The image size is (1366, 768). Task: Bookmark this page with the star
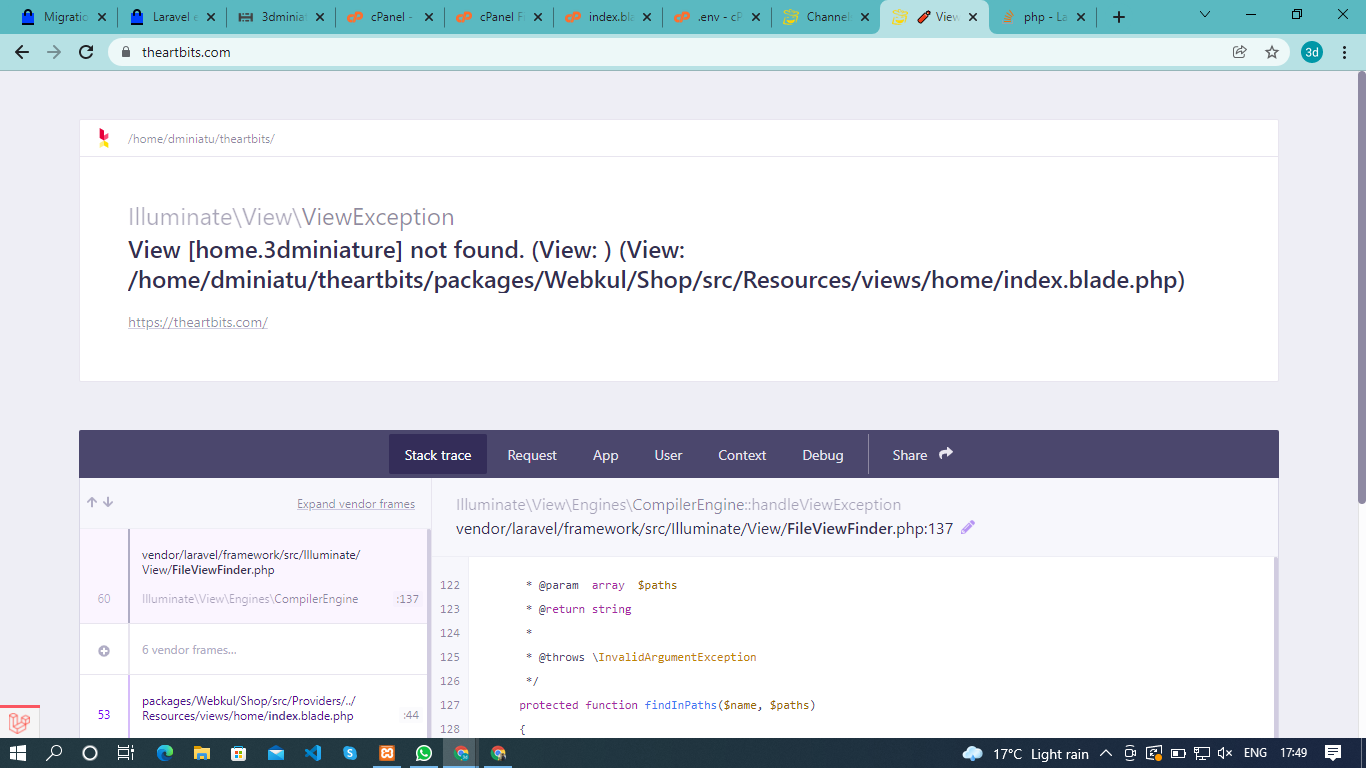coord(1272,52)
